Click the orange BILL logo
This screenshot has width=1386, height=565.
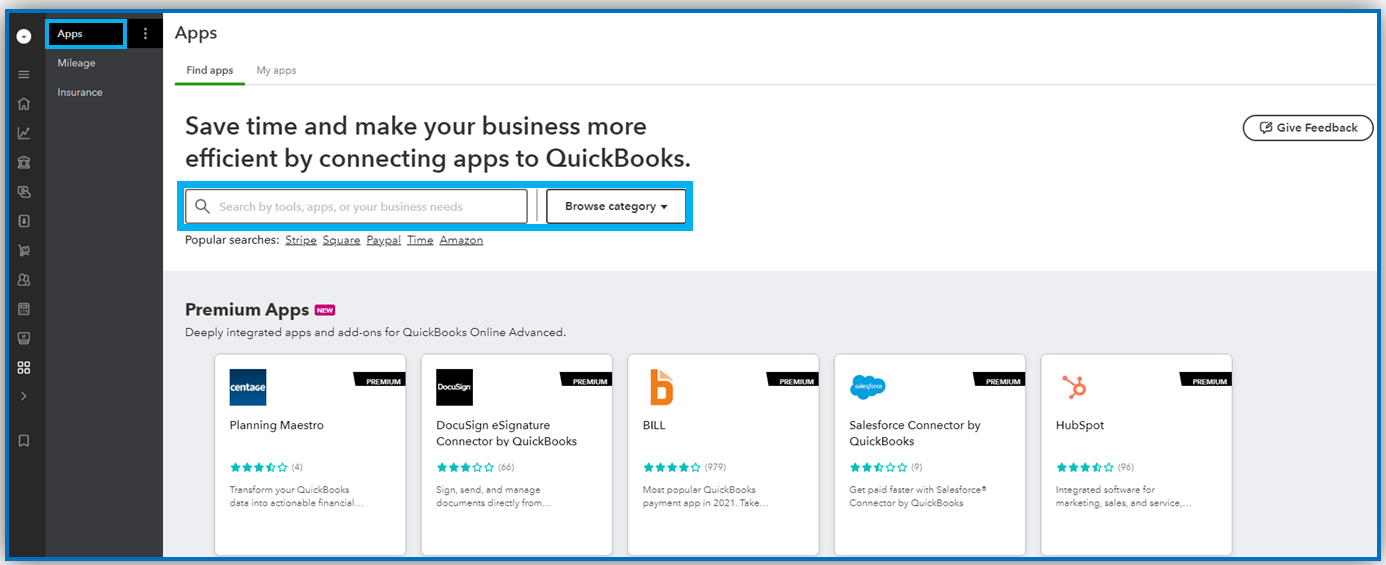661,387
